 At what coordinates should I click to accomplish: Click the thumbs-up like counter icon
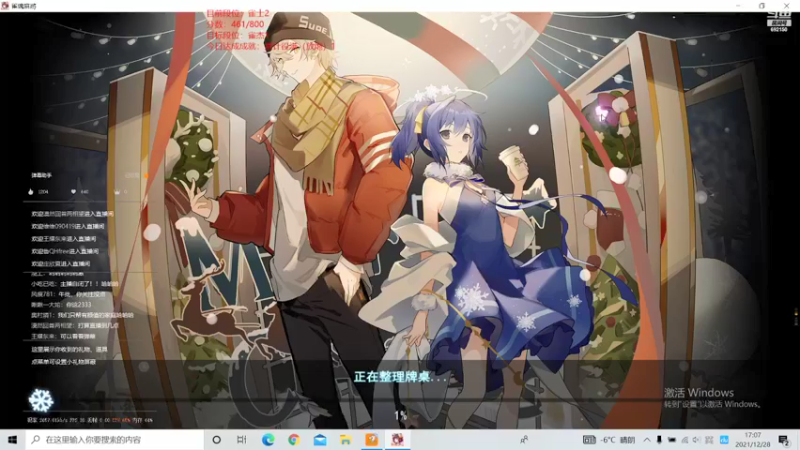click(31, 192)
